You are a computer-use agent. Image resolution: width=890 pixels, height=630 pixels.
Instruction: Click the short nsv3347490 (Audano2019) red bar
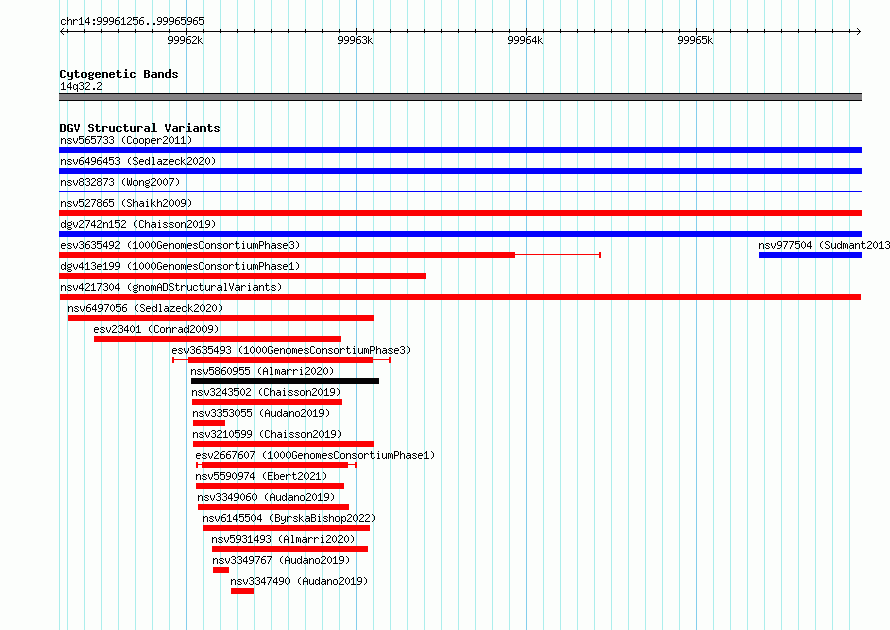(x=242, y=591)
